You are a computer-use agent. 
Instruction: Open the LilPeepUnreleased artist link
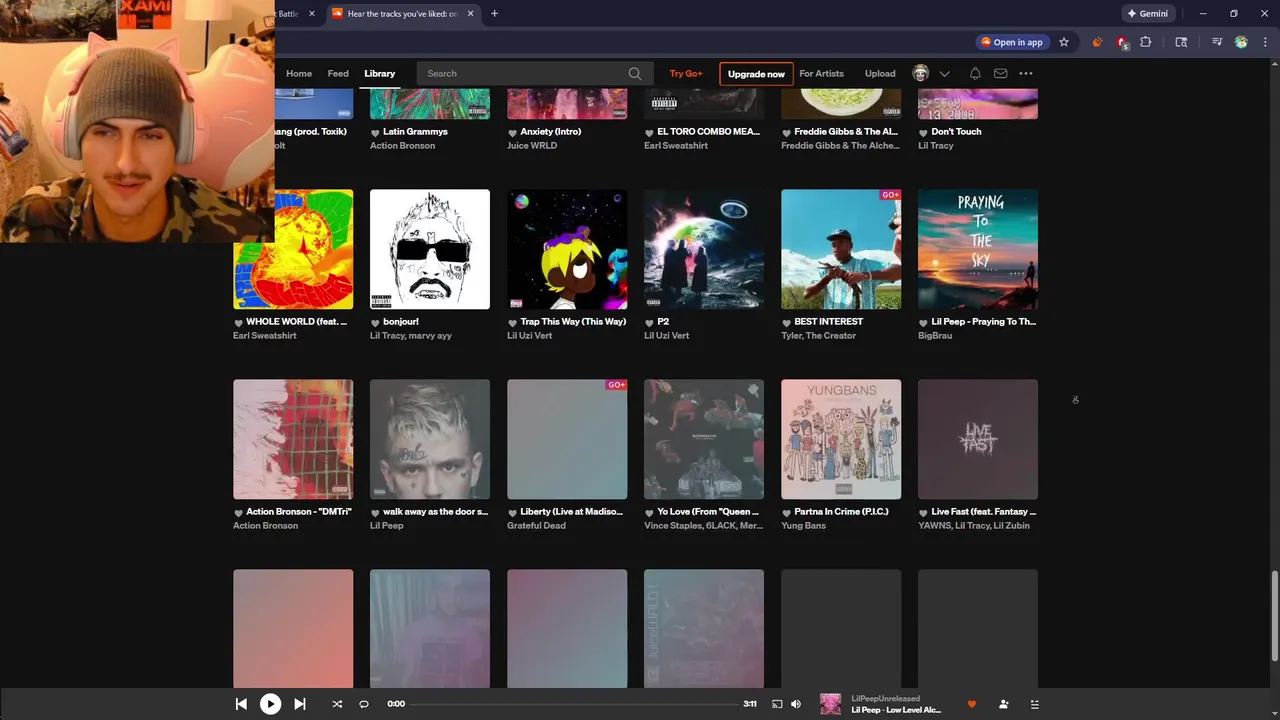click(885, 698)
